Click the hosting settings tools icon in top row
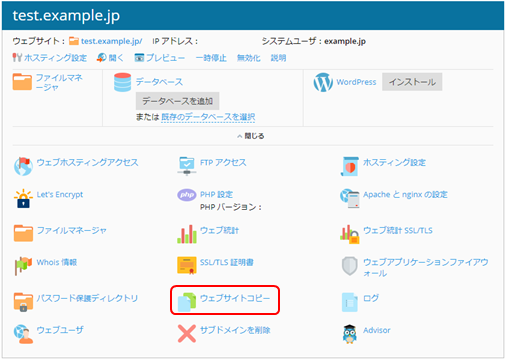Viewport: 506px width, 360px height. [17, 58]
